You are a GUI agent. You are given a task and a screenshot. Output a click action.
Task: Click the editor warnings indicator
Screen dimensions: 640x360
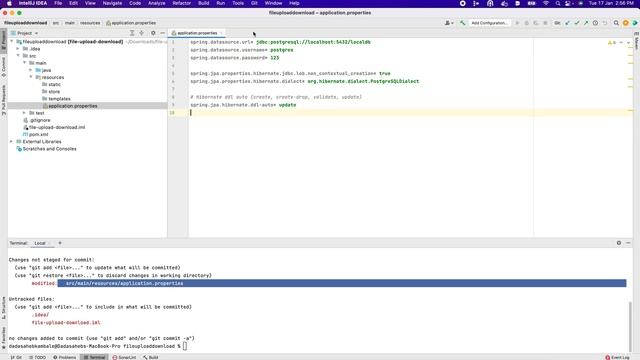[612, 42]
